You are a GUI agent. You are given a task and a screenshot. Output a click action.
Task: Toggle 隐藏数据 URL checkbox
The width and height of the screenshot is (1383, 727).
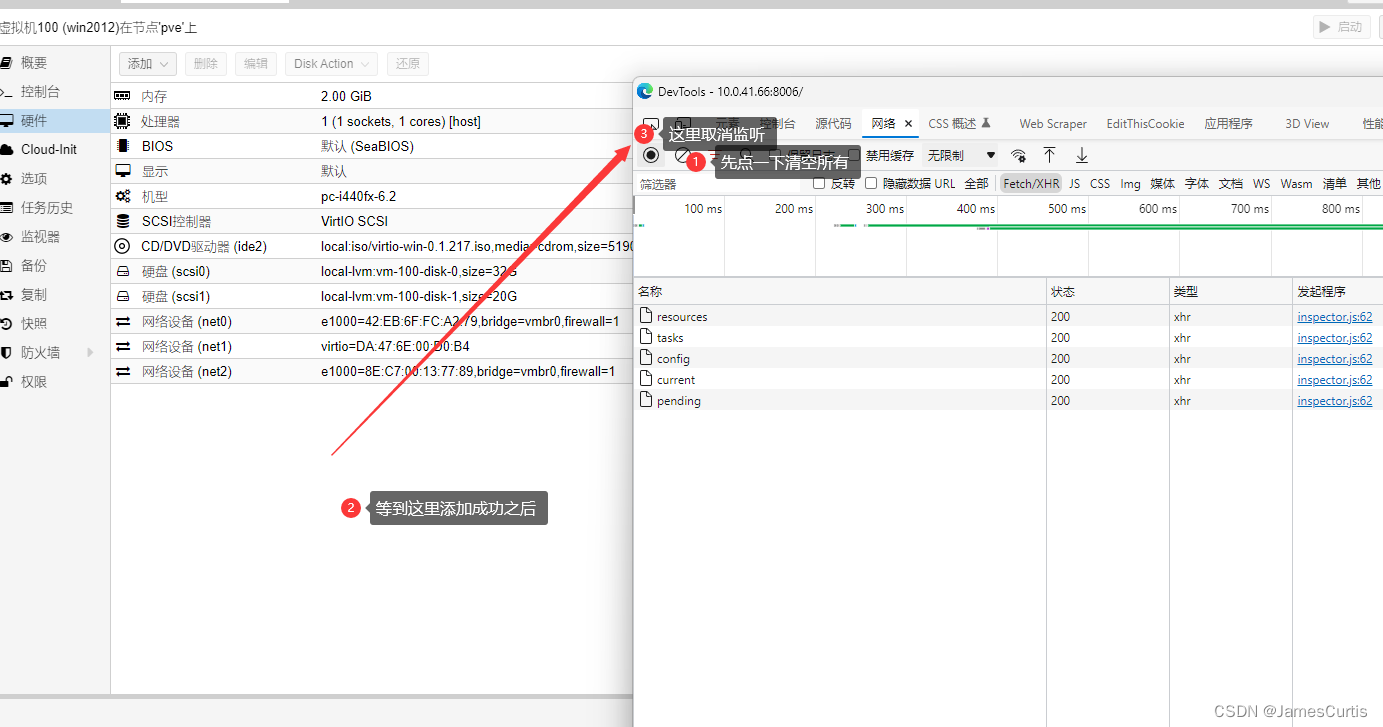tap(871, 183)
